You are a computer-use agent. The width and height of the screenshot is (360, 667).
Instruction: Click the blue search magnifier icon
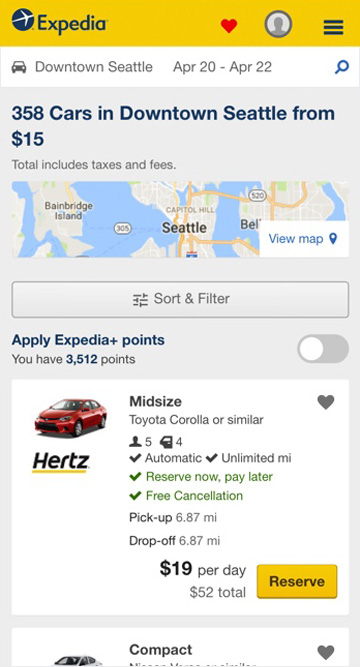[342, 67]
